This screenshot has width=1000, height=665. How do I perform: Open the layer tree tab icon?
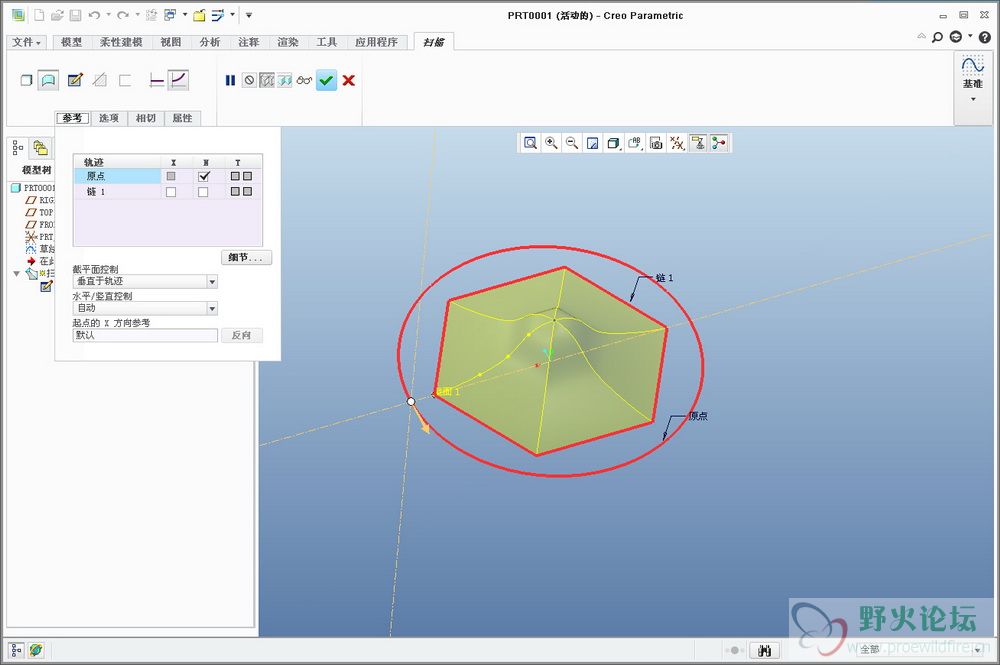click(40, 148)
